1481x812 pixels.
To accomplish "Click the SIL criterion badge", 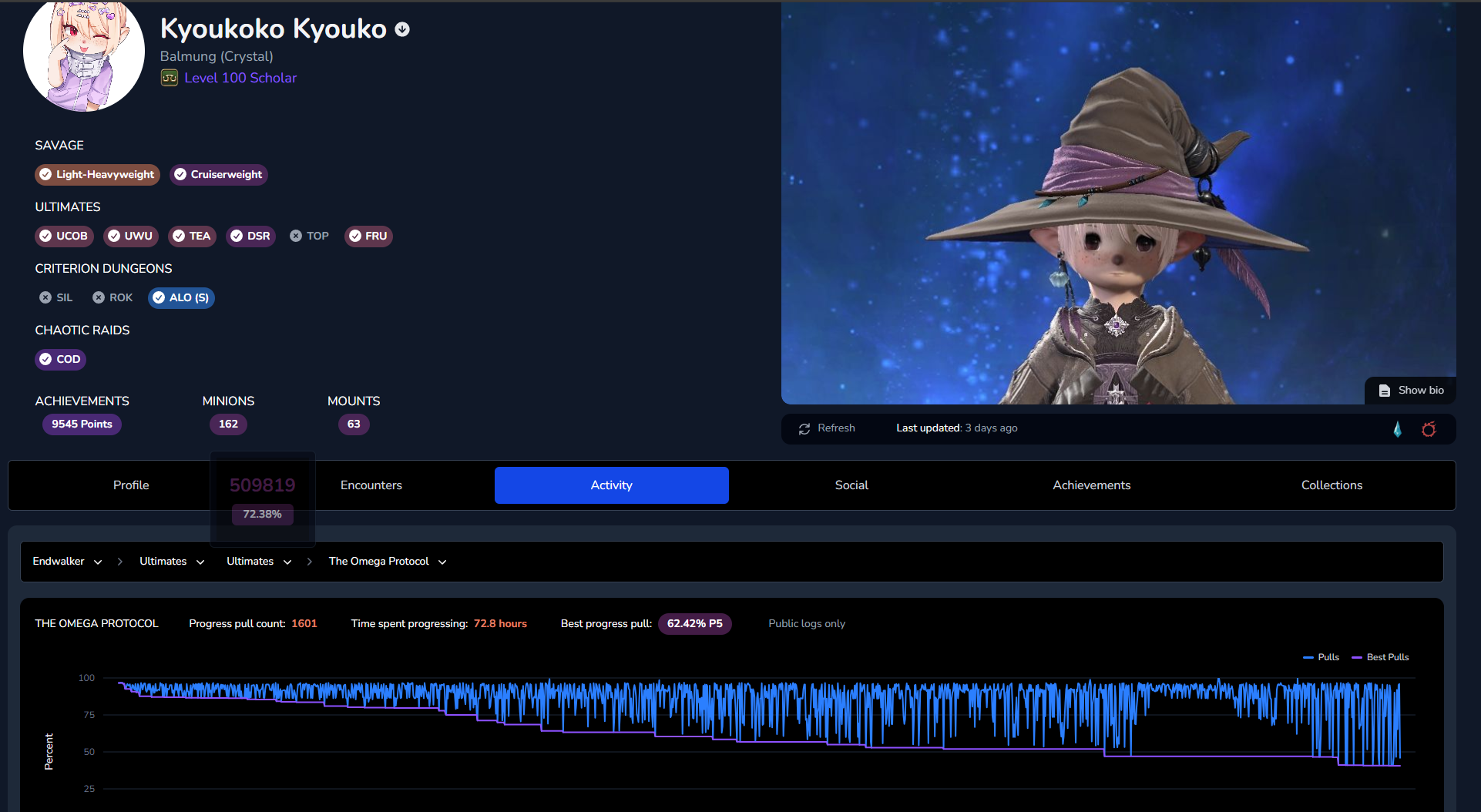I will 56,298.
